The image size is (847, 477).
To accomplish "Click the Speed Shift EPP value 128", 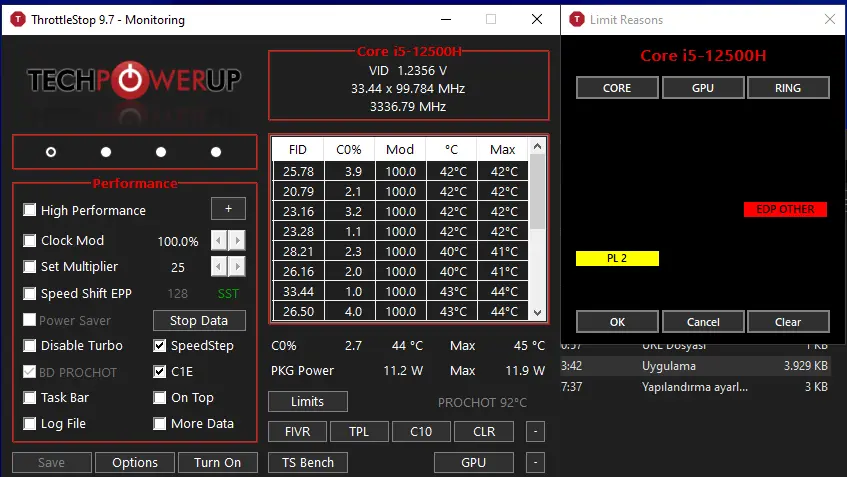I will [178, 293].
